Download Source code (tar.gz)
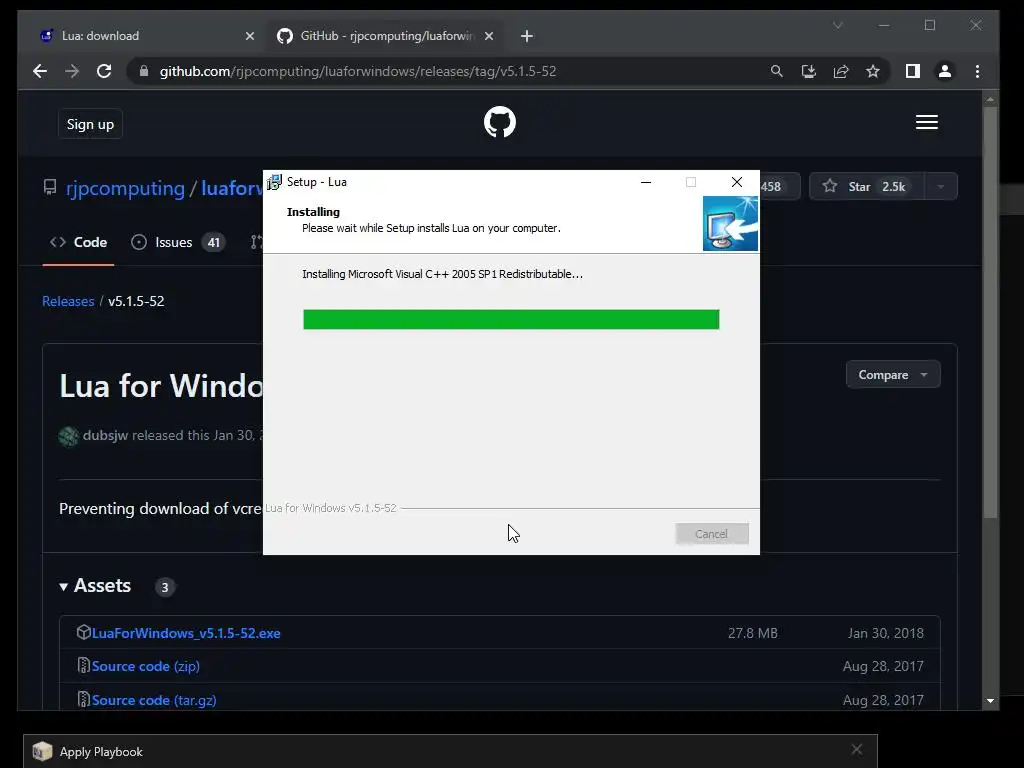Screen dimensions: 1024x768 (154, 700)
